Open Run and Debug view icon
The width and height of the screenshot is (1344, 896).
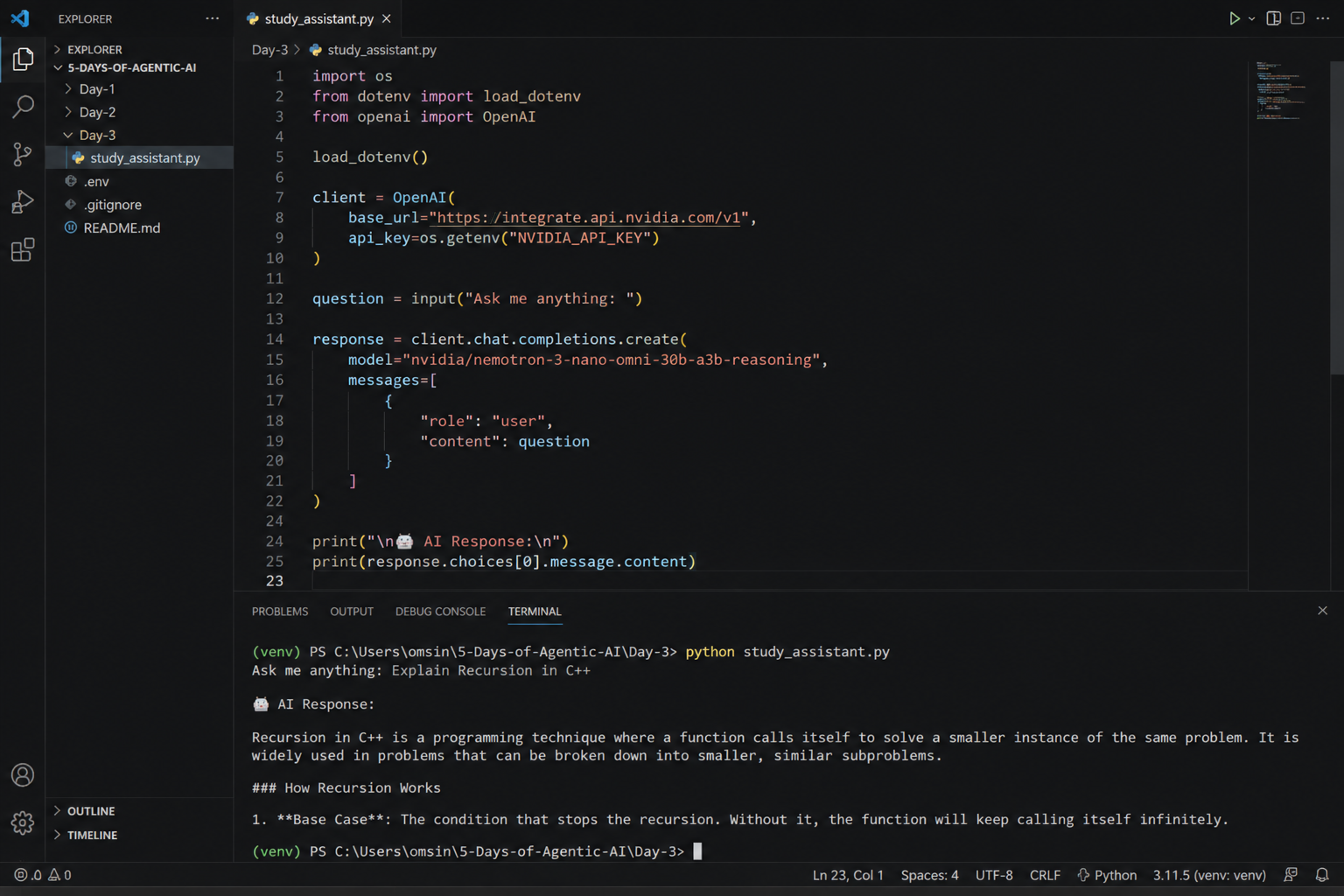click(23, 202)
